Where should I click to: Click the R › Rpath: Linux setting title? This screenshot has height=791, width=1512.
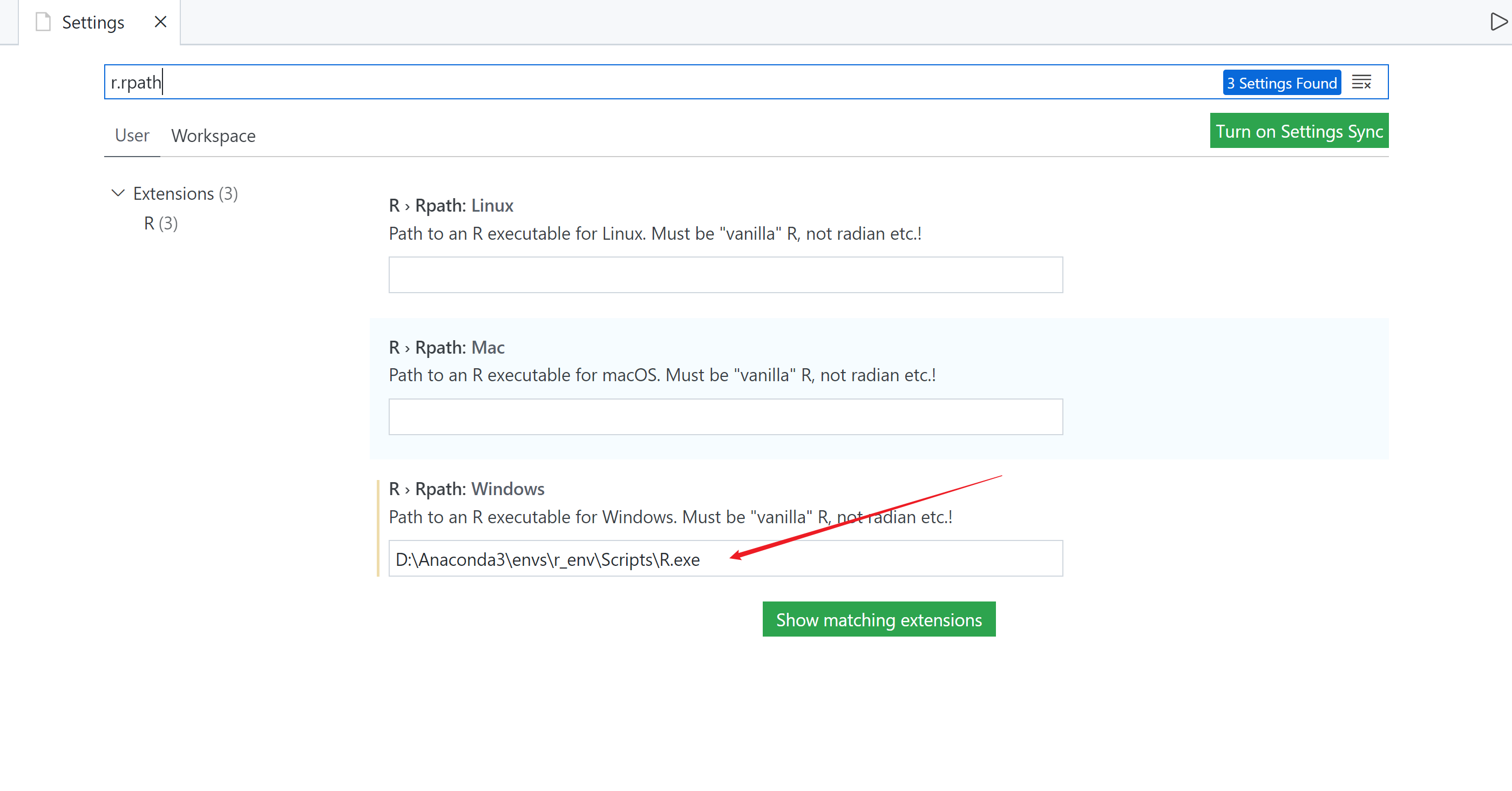[450, 206]
